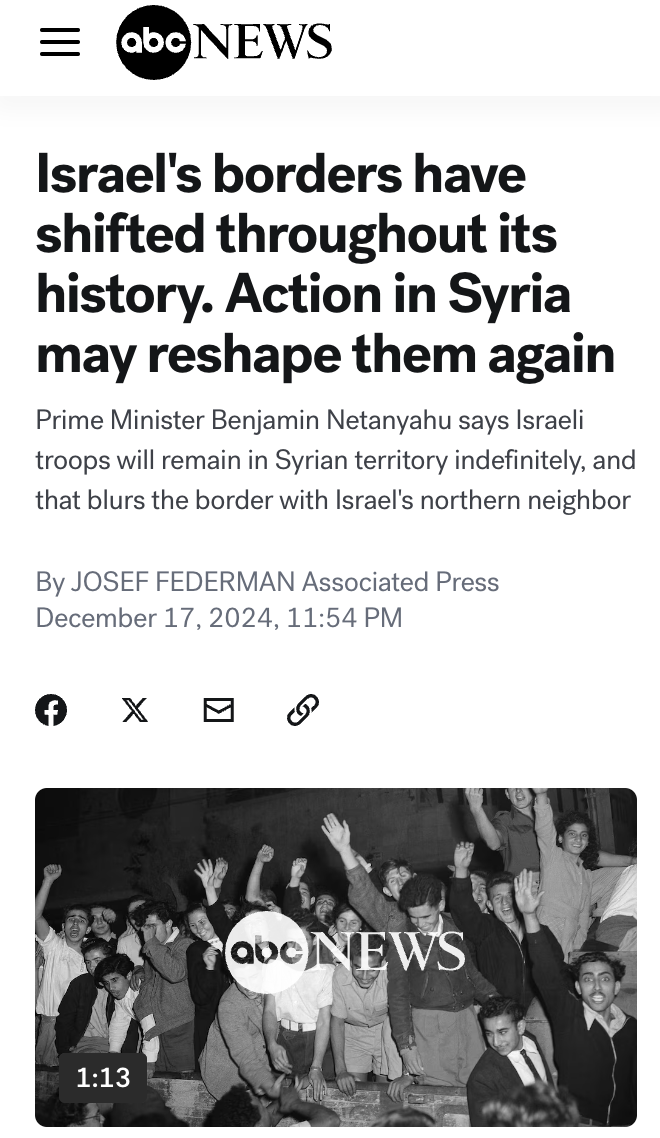Click the 11:54 PM publish time
This screenshot has height=1138, width=660.
click(344, 618)
